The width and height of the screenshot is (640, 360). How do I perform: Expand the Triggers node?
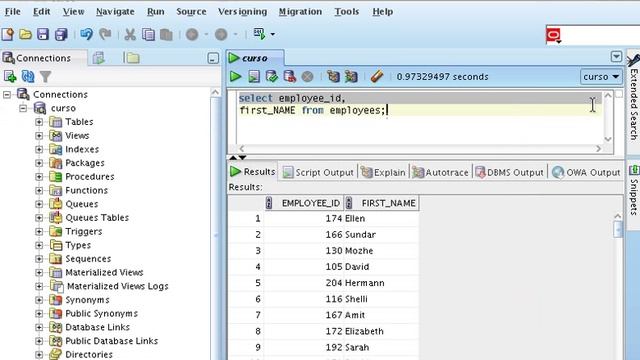click(x=39, y=231)
